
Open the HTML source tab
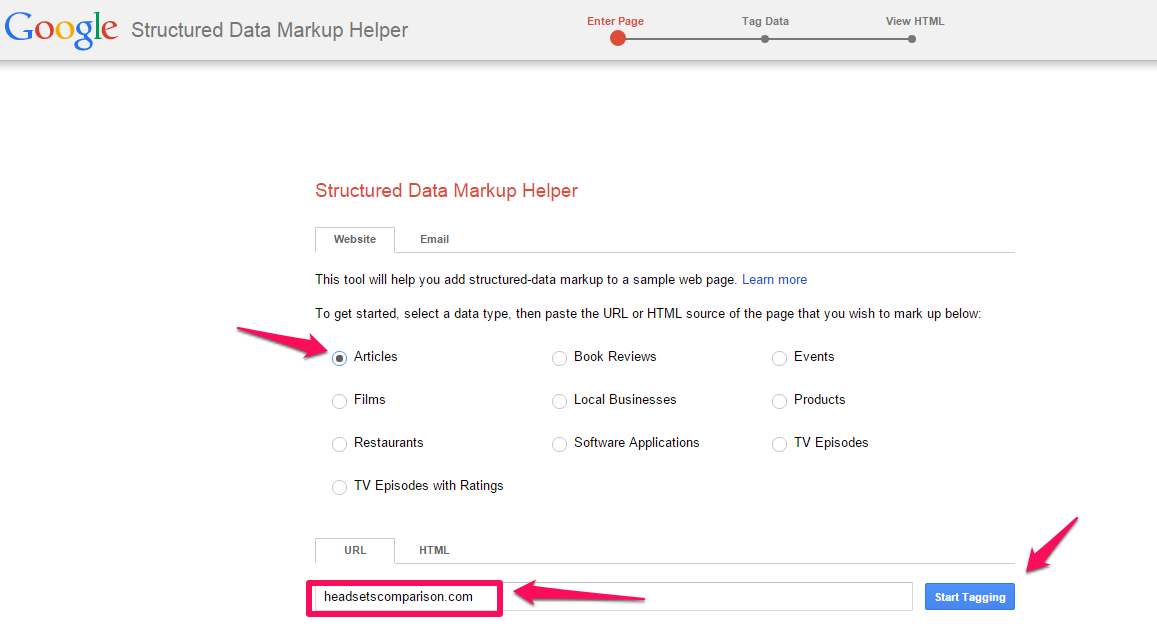434,550
